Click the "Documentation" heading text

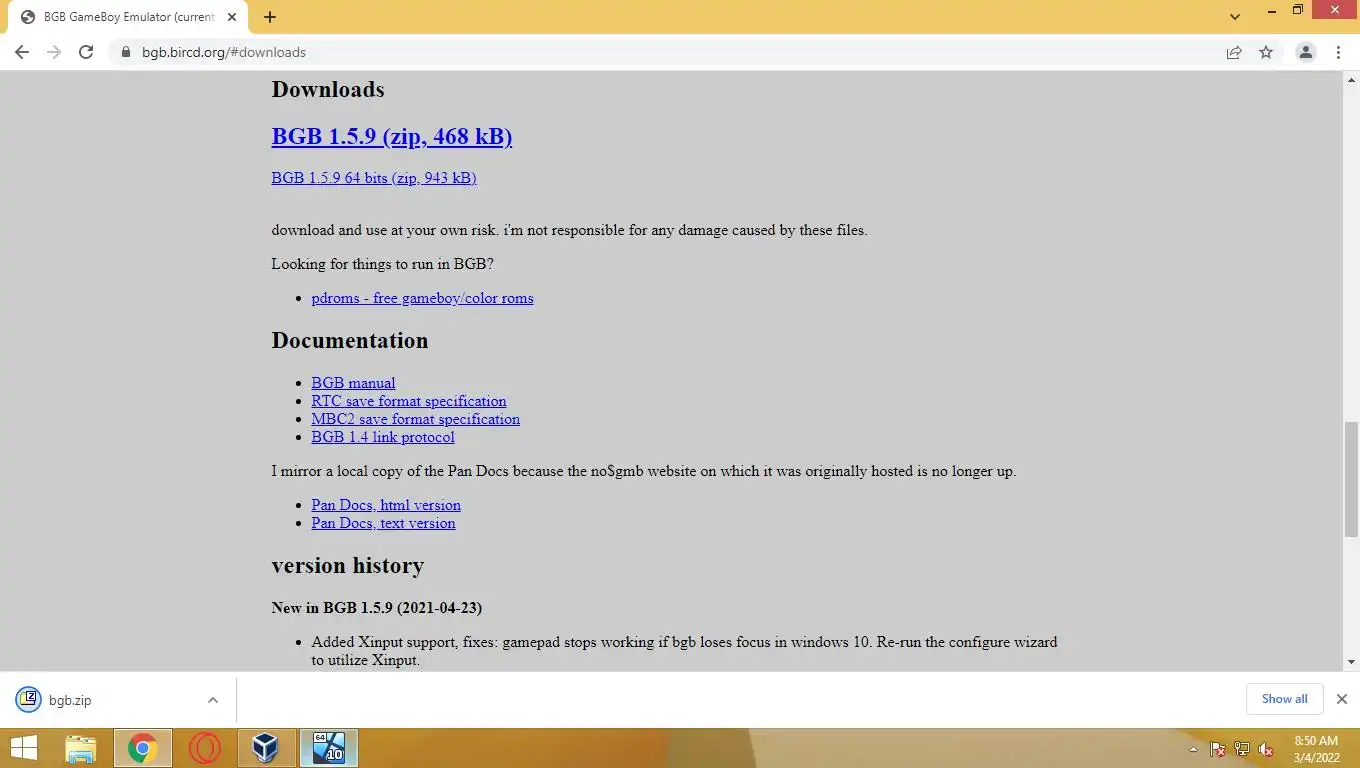[x=350, y=340]
